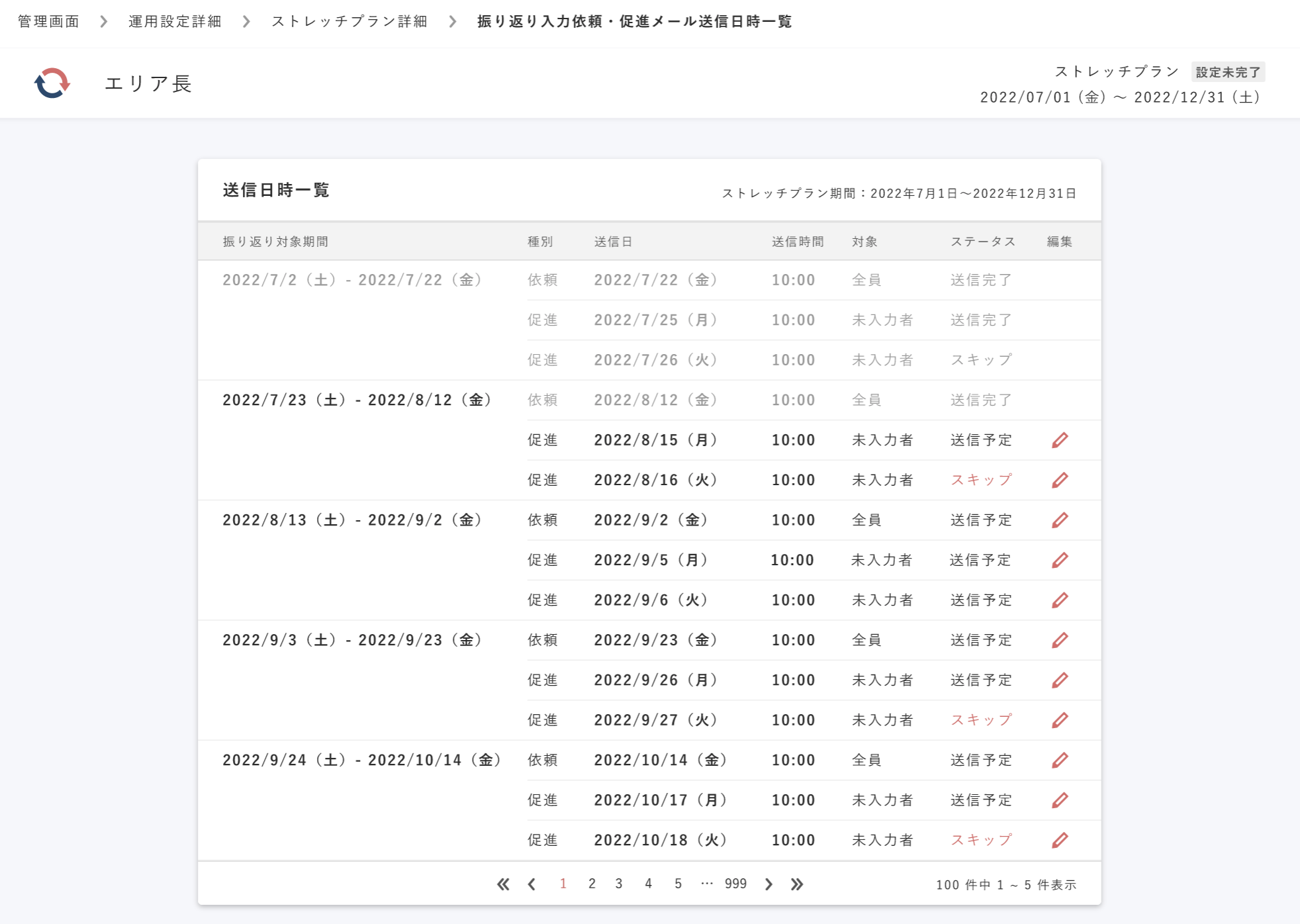Go to page 4

coord(649,884)
